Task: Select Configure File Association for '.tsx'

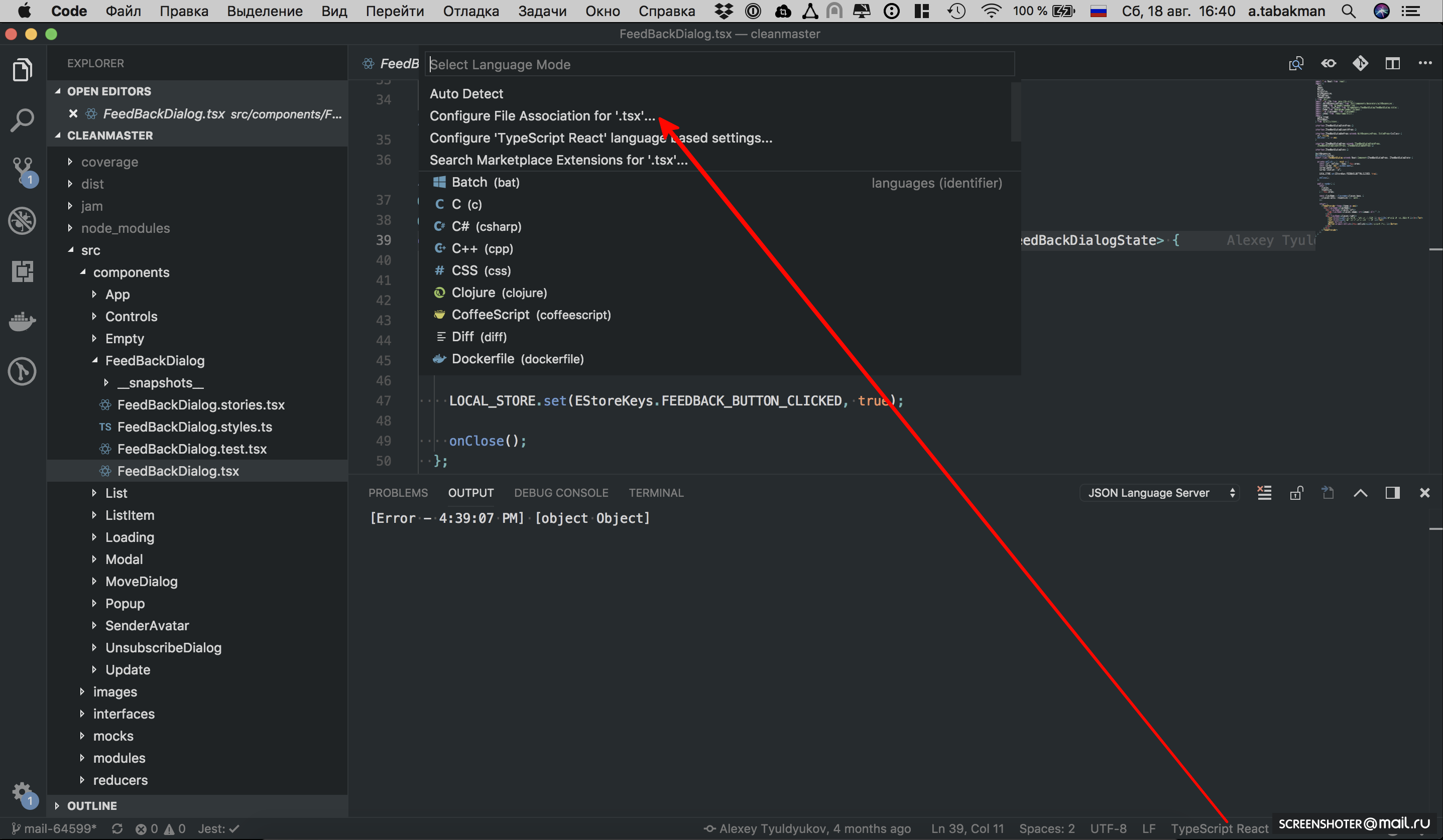Action: click(542, 115)
